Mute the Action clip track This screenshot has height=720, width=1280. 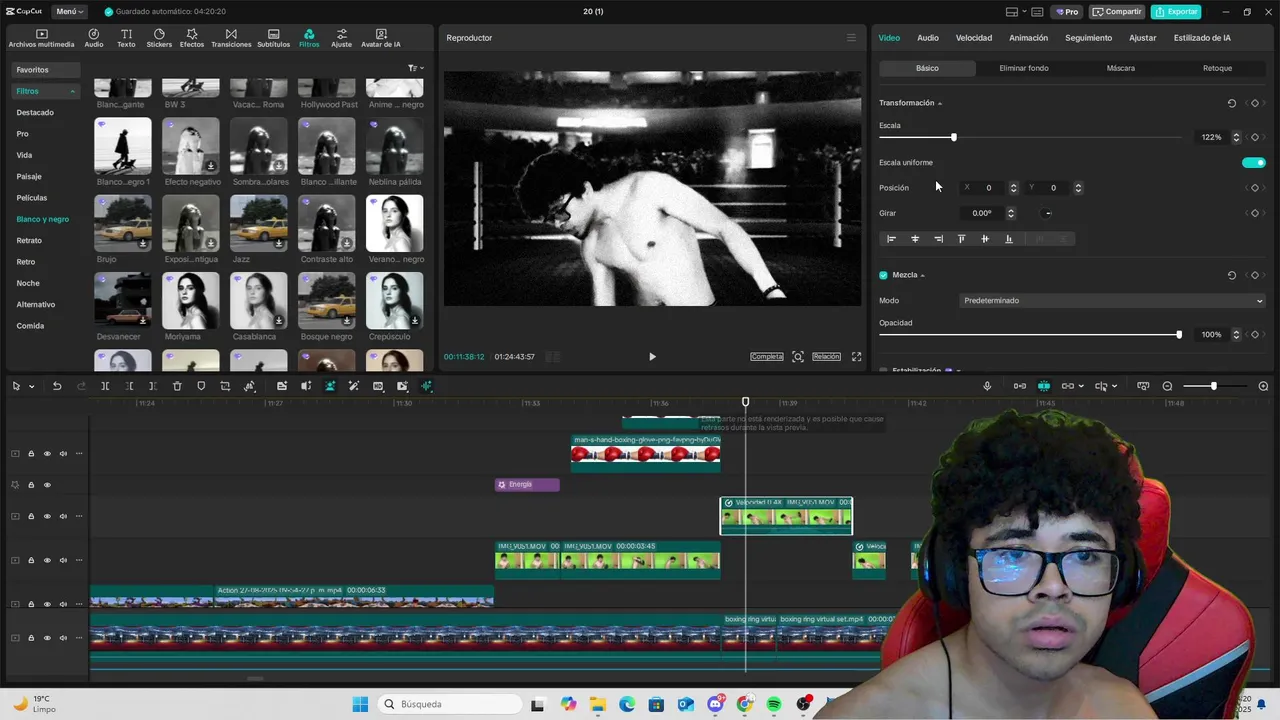63,604
